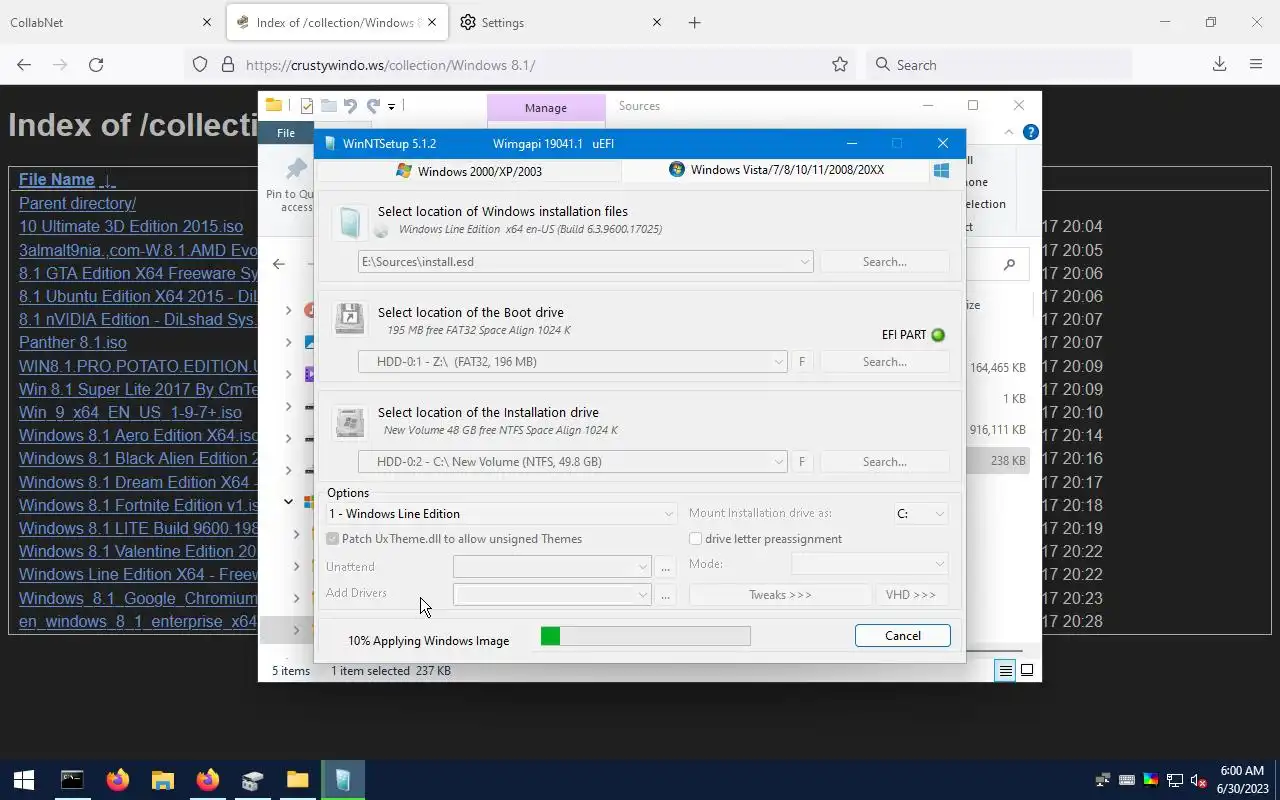Screen dimensions: 1280x800
Task: Open the install.esd source path dropdown
Action: pyautogui.click(x=804, y=262)
